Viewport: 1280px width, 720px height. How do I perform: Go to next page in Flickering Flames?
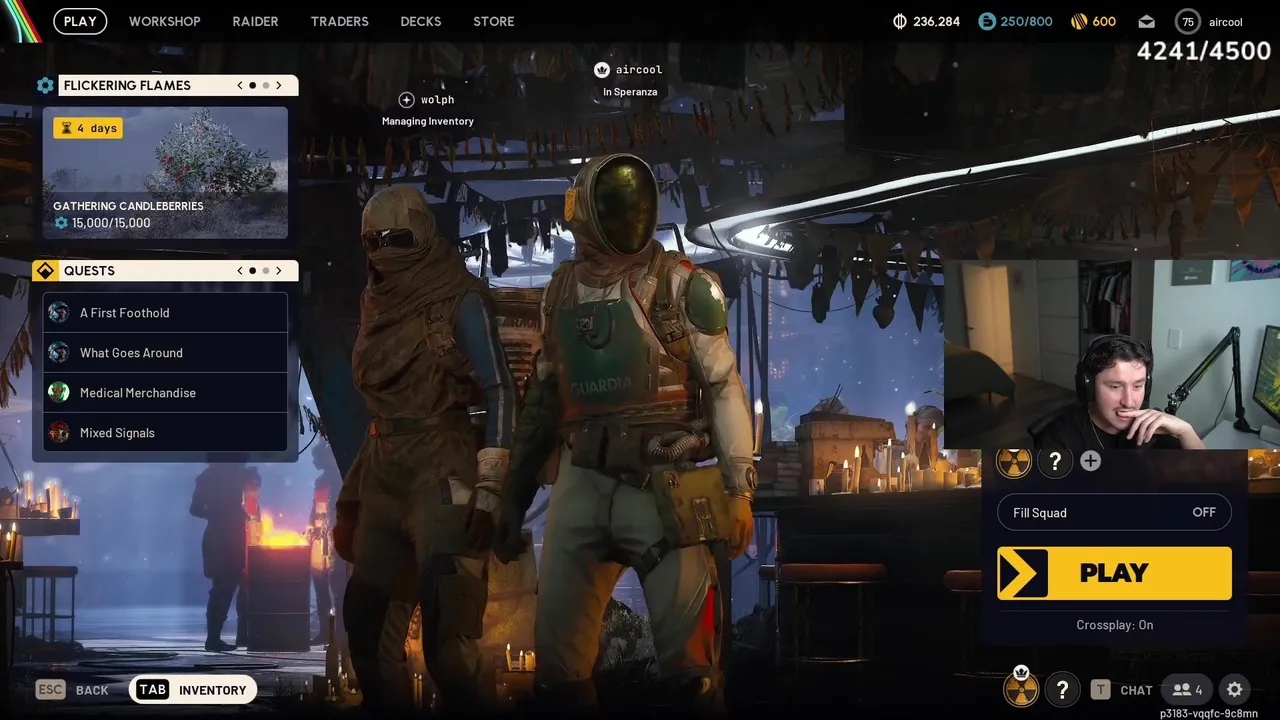279,85
